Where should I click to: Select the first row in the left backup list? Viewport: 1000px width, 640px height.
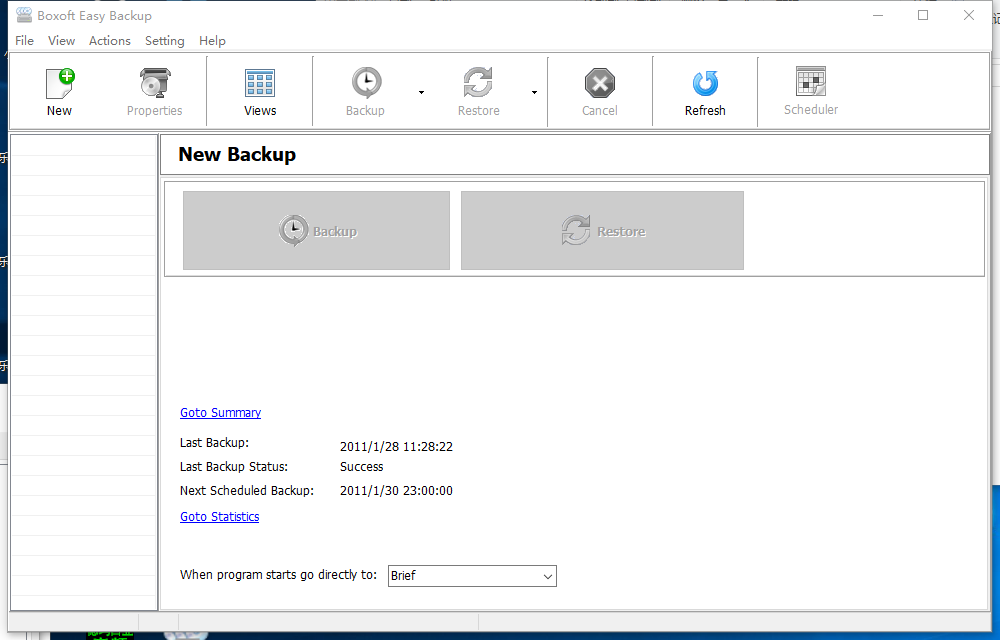83,146
